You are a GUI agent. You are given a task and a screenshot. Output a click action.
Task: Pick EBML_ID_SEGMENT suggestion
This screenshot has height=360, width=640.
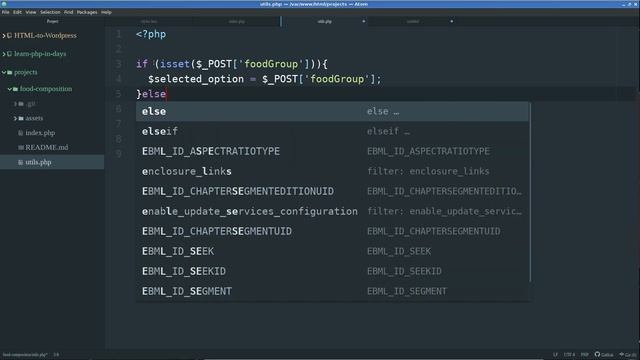pos(332,291)
